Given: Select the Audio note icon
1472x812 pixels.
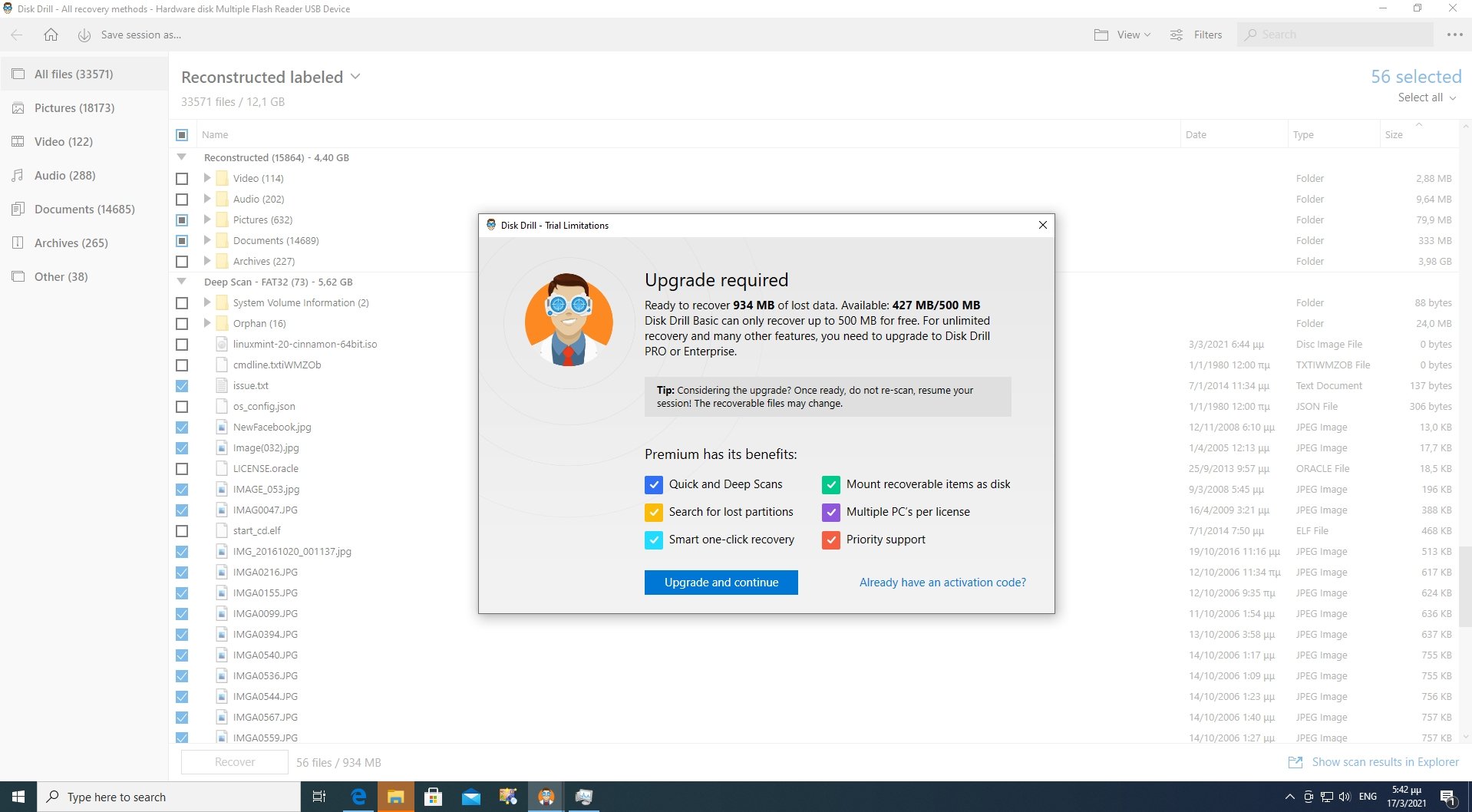Looking at the screenshot, I should coord(18,175).
